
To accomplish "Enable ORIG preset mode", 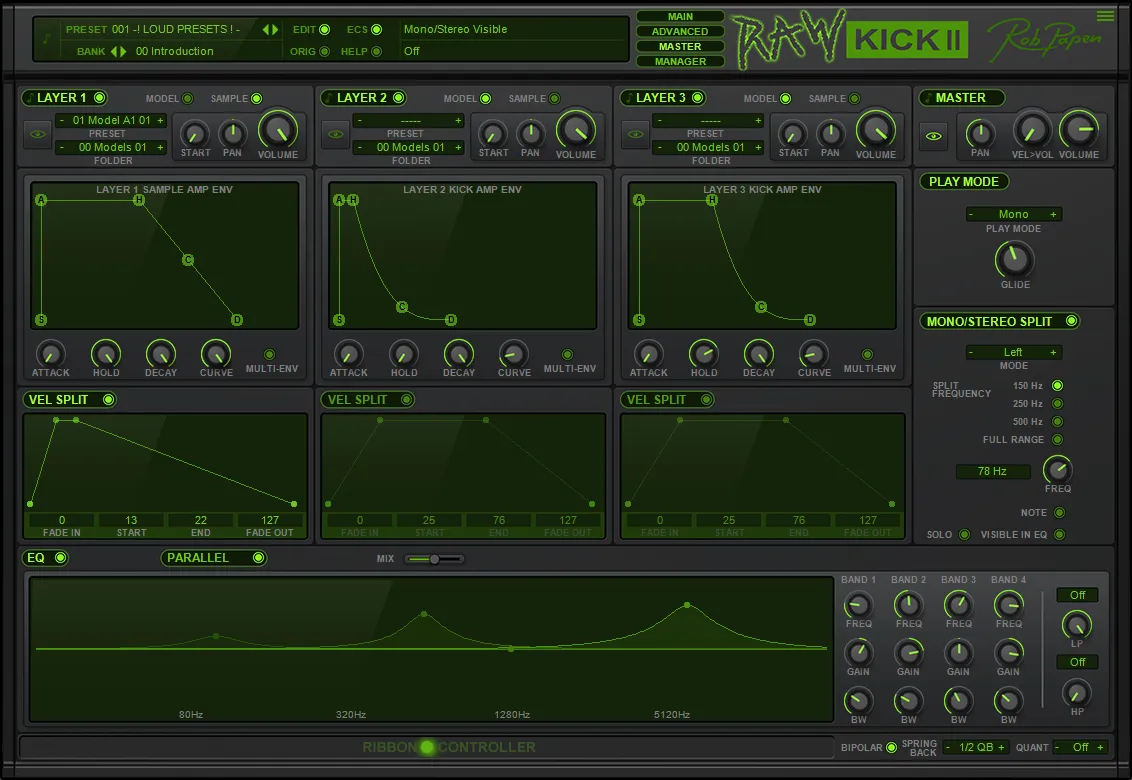I will click(324, 51).
